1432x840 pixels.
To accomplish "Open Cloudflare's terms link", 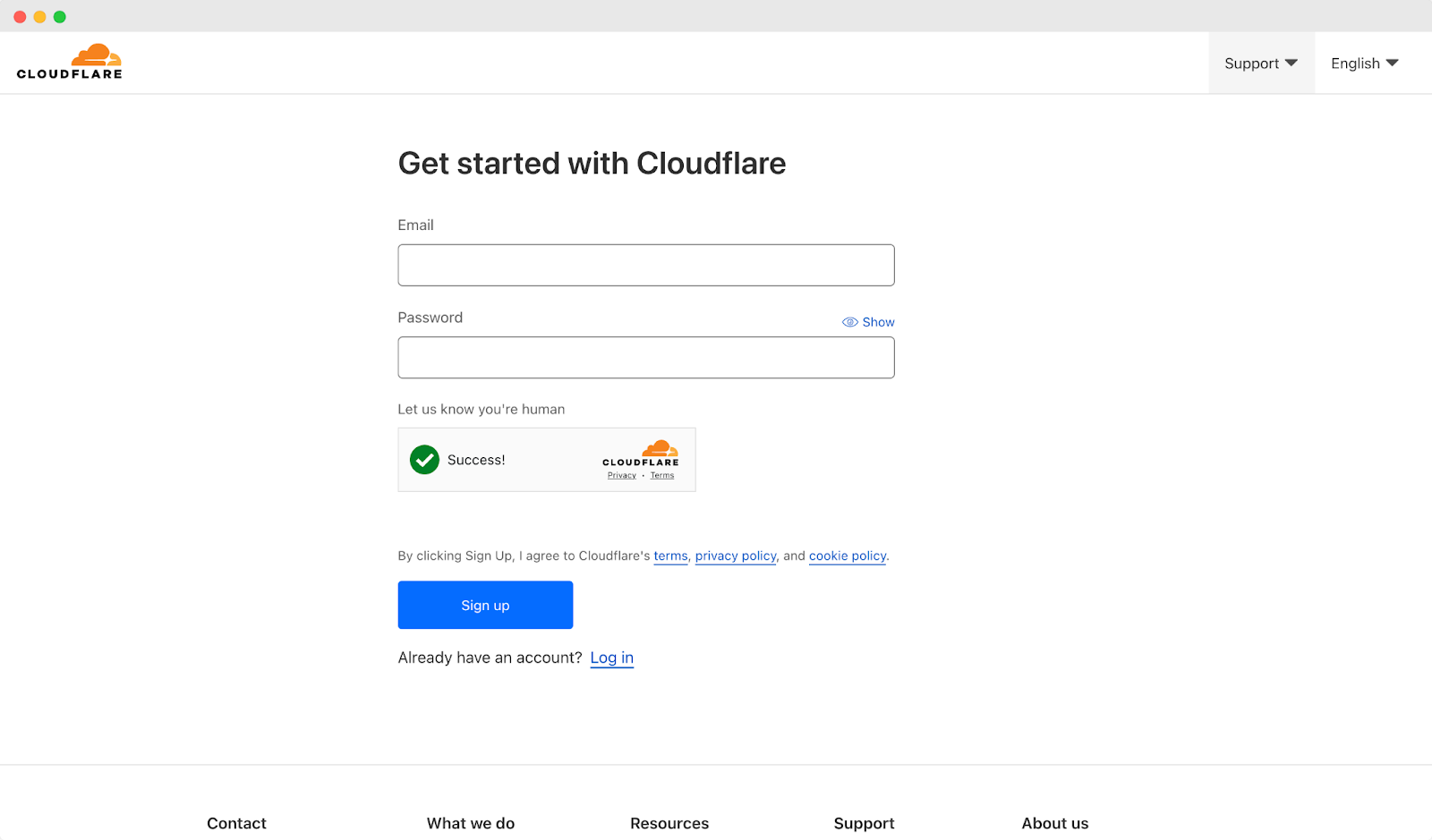I will 669,556.
